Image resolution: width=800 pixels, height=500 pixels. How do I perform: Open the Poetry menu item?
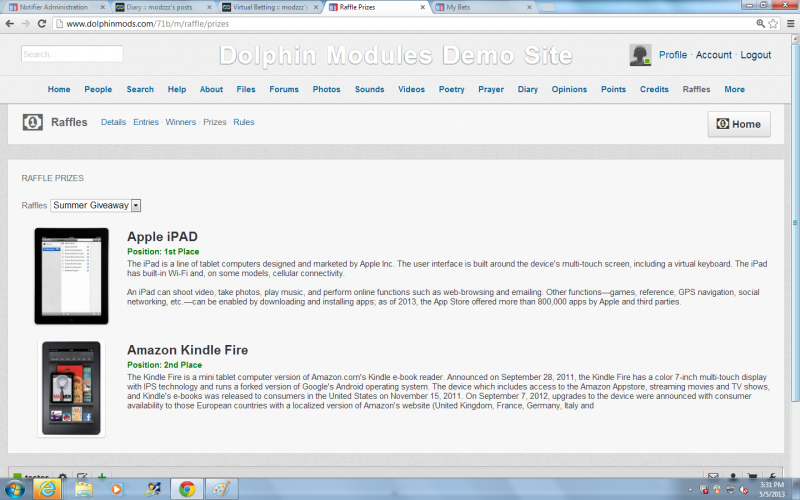(452, 89)
